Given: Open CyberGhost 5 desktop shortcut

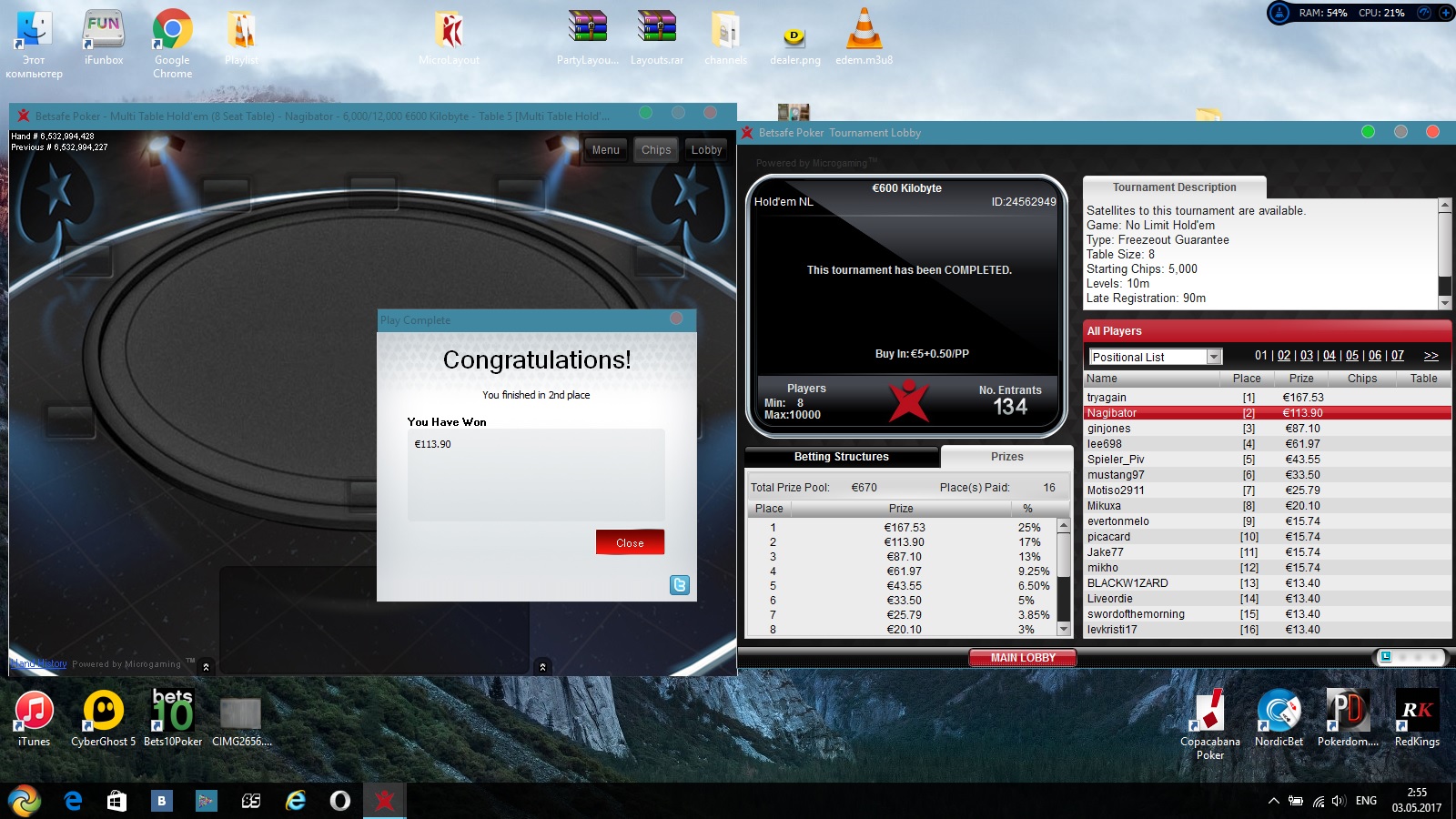Looking at the screenshot, I should (x=104, y=719).
